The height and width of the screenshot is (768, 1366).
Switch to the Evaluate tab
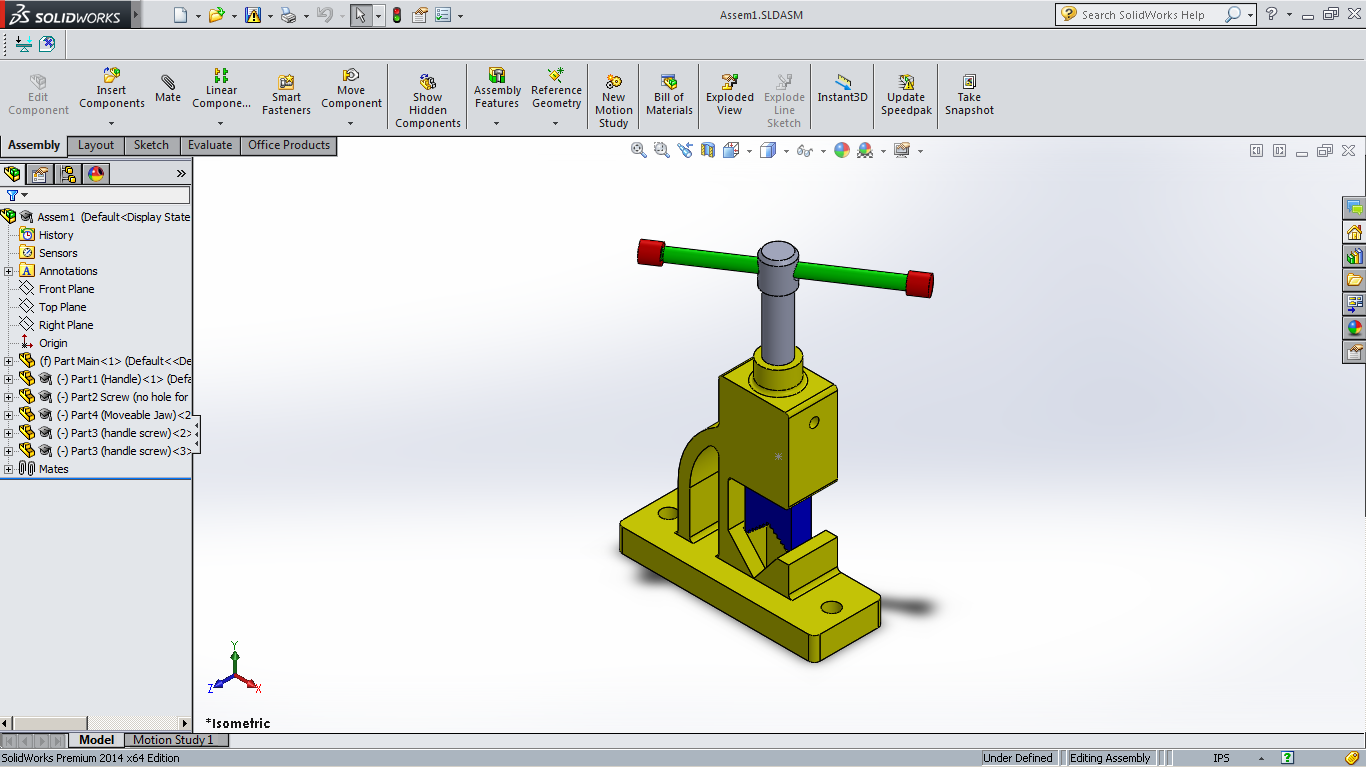(210, 145)
